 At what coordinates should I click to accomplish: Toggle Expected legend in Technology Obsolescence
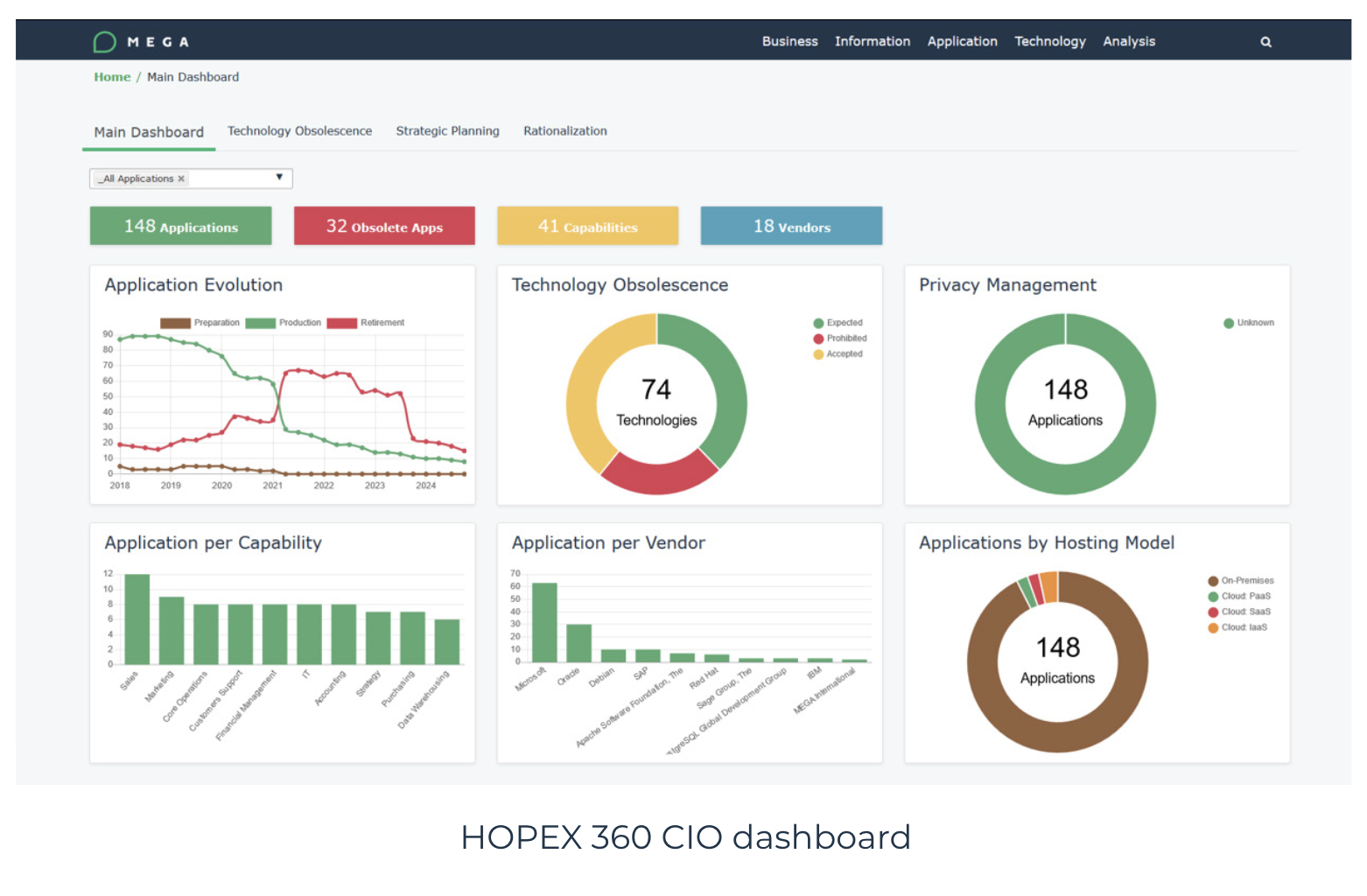pyautogui.click(x=838, y=323)
